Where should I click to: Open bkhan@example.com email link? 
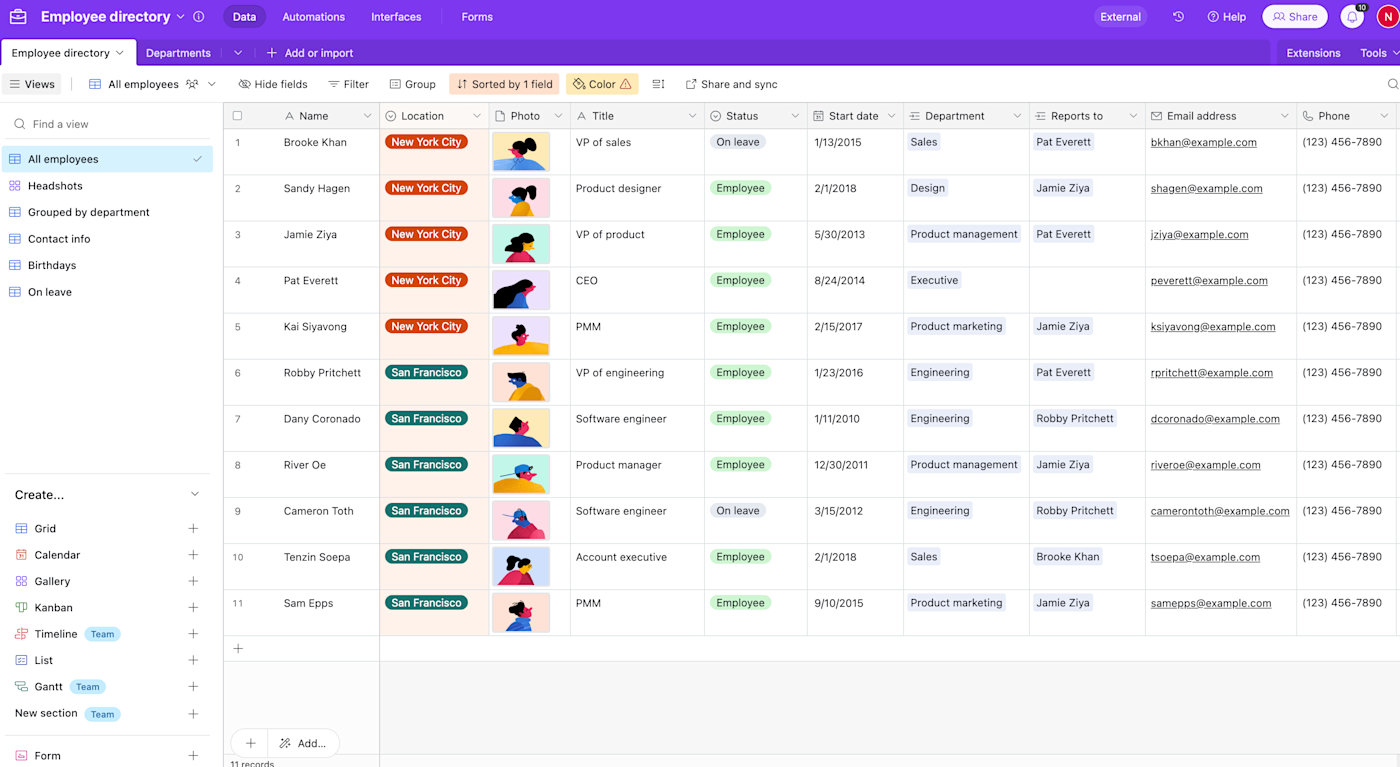click(1204, 142)
